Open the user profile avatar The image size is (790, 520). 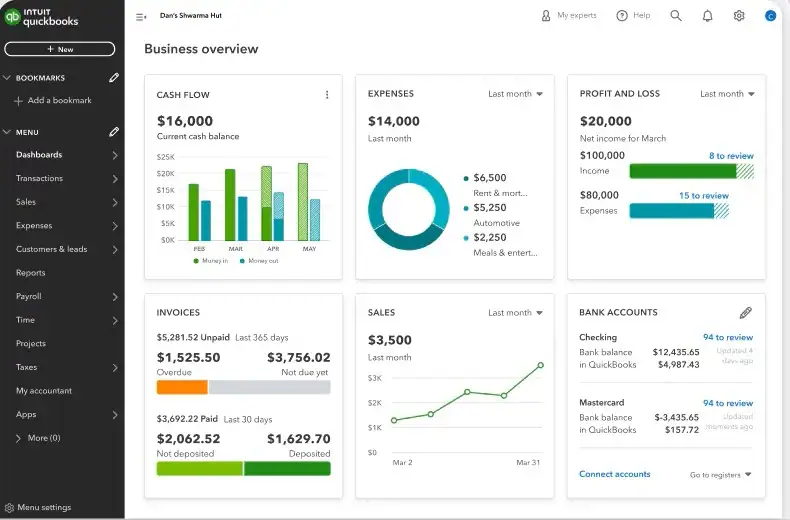770,16
